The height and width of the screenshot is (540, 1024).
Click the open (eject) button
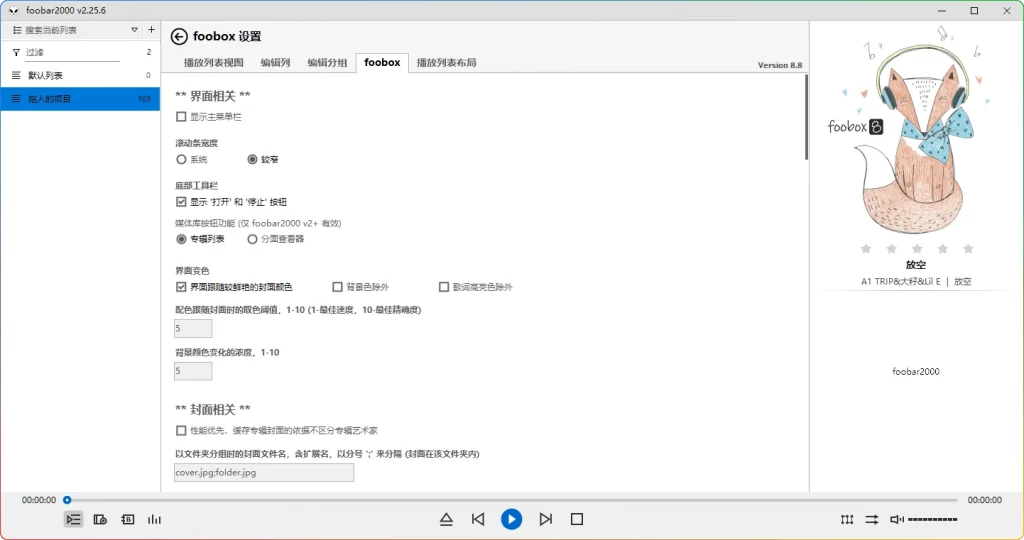click(446, 519)
